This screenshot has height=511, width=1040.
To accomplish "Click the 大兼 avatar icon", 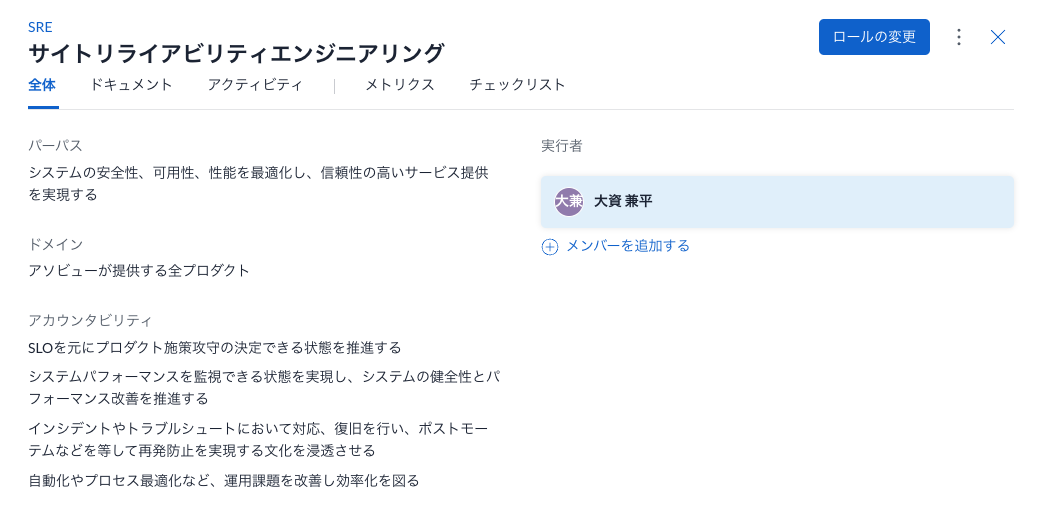I will (x=568, y=202).
